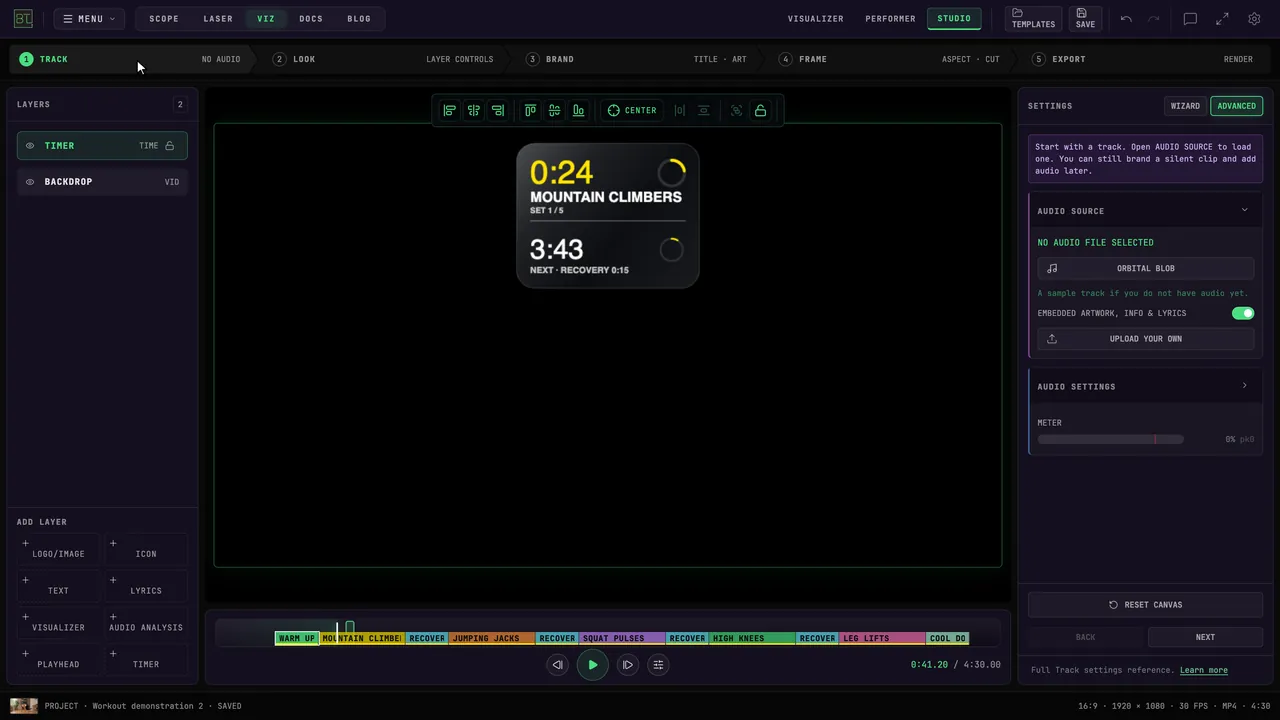The height and width of the screenshot is (720, 1280).
Task: Align selection to vertical middle
Action: point(554,110)
